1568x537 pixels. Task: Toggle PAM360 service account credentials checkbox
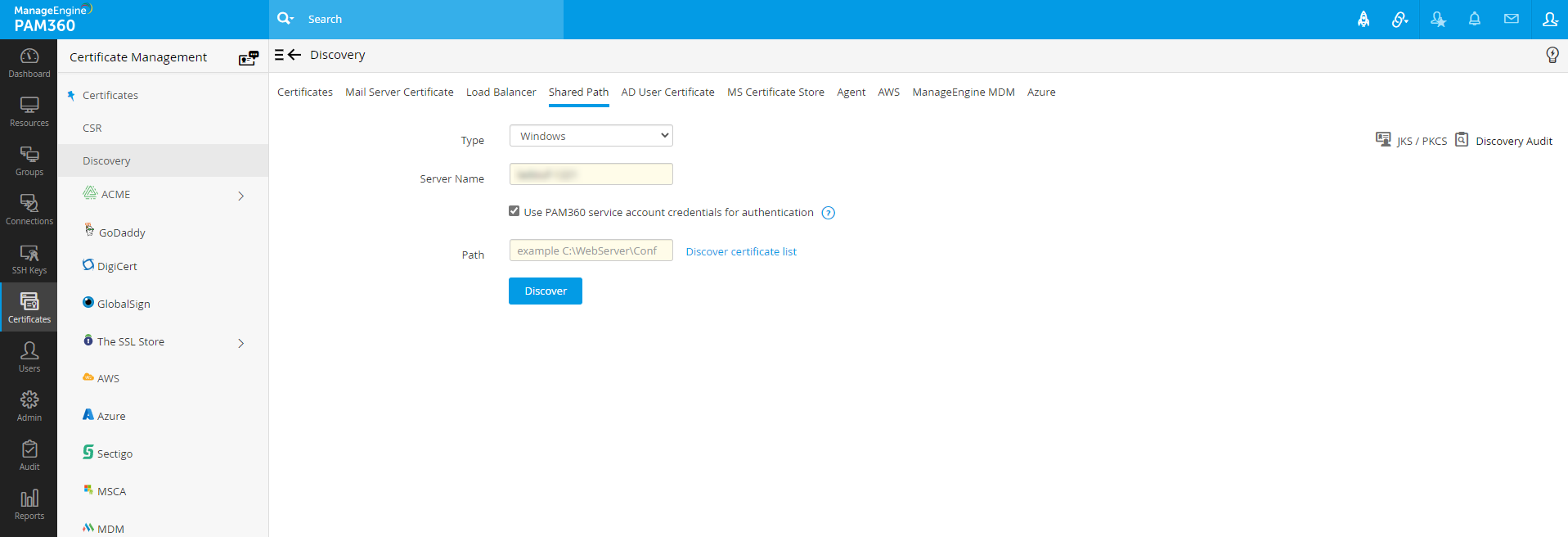pos(514,211)
